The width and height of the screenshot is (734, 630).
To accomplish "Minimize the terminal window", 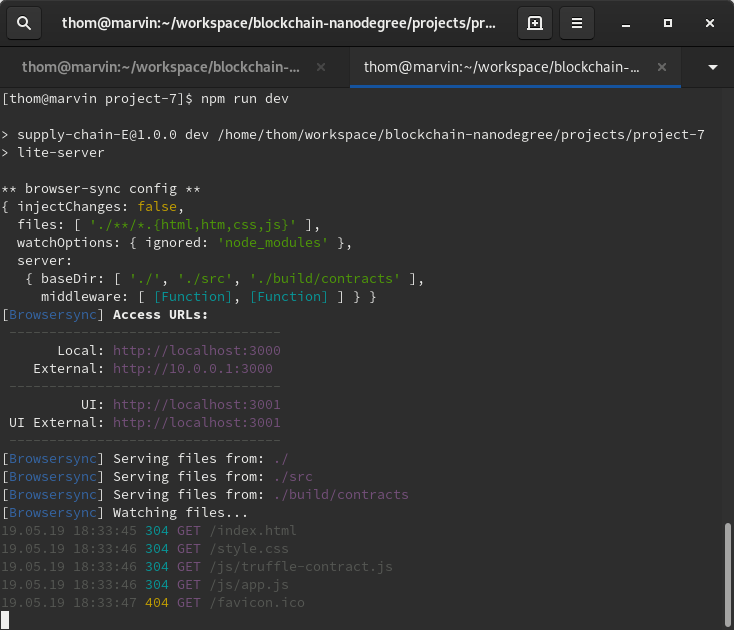I will pyautogui.click(x=625, y=23).
